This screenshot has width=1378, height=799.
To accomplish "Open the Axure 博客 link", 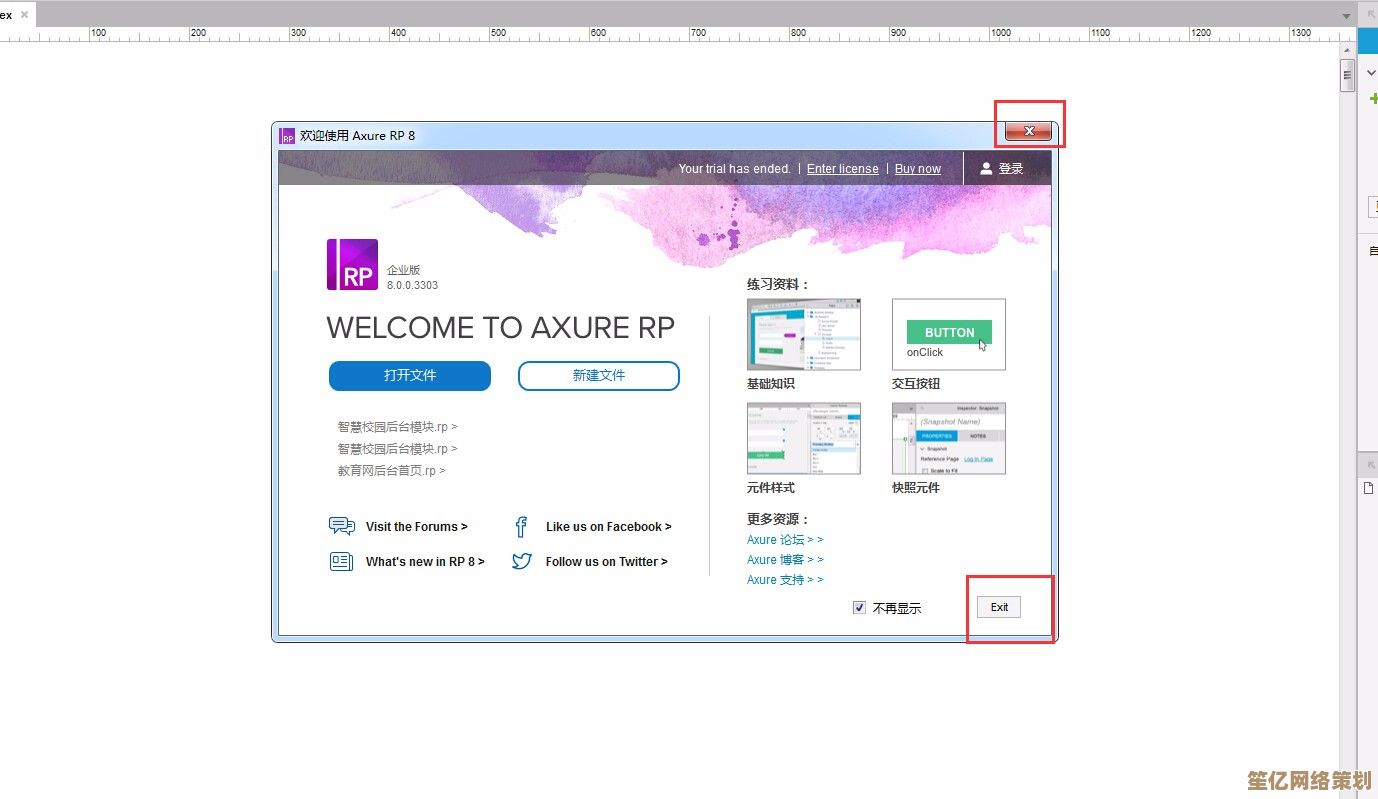I will [785, 560].
